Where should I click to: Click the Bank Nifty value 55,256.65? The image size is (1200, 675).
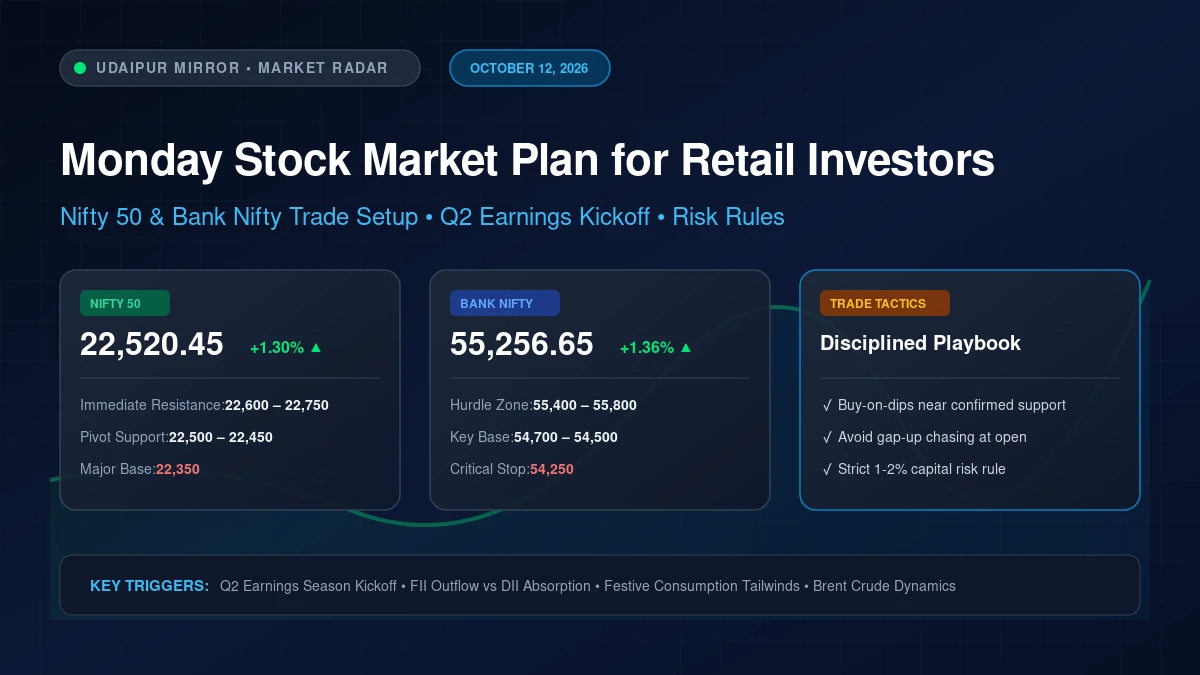pyautogui.click(x=522, y=345)
